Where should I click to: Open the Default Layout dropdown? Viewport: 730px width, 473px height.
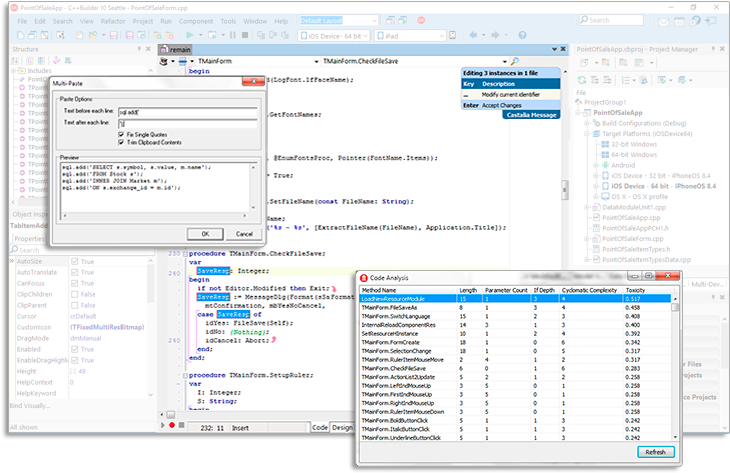point(374,21)
